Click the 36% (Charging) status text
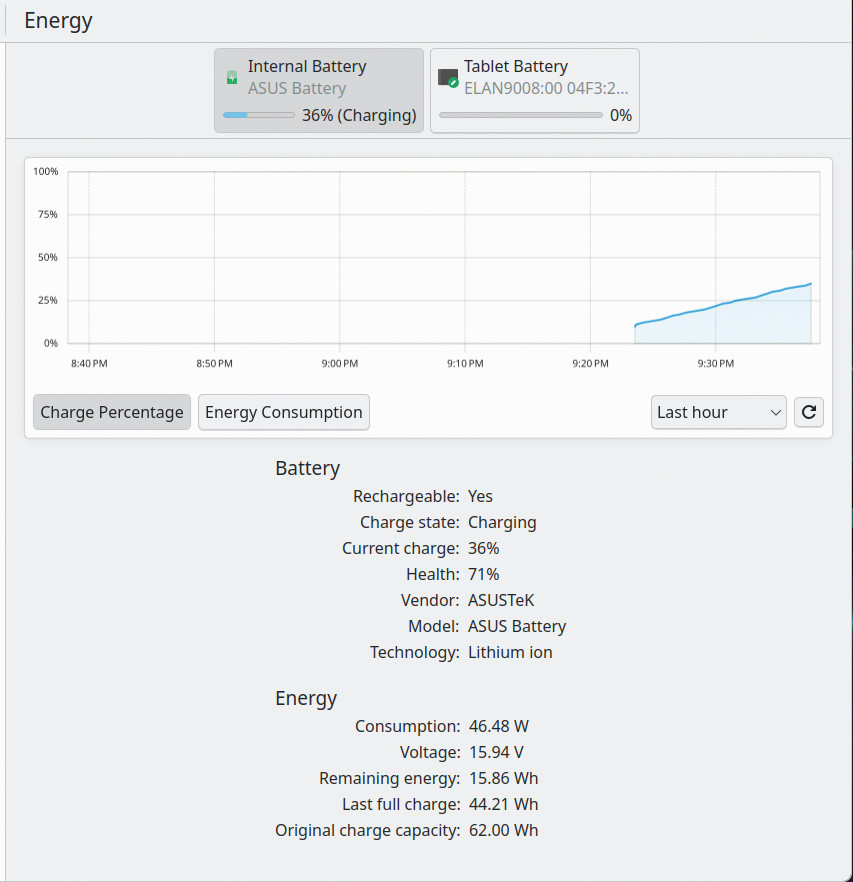Screen dimensions: 853x882 (359, 115)
